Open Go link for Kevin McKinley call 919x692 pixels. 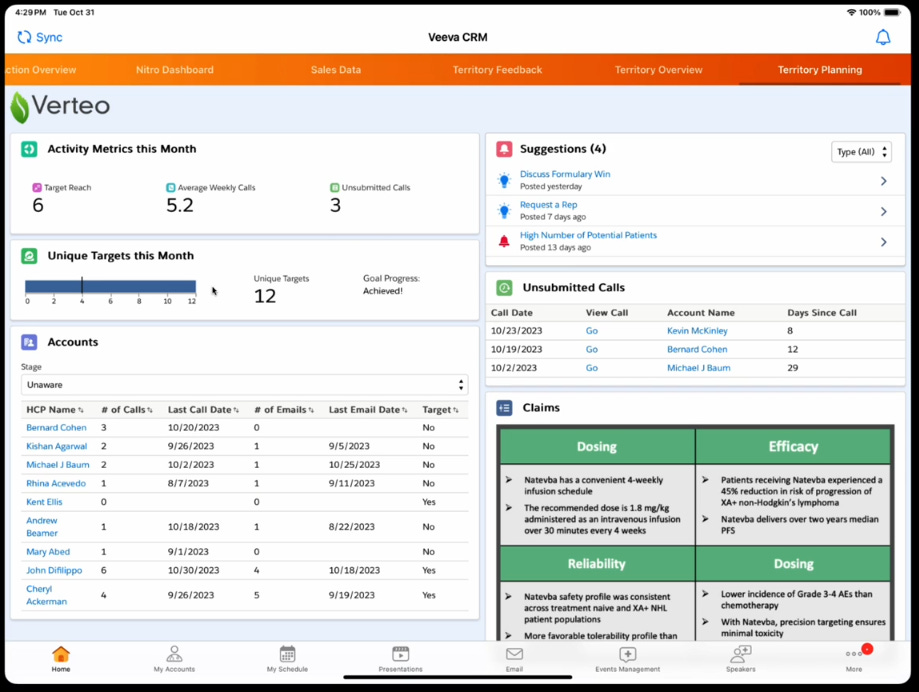click(592, 331)
